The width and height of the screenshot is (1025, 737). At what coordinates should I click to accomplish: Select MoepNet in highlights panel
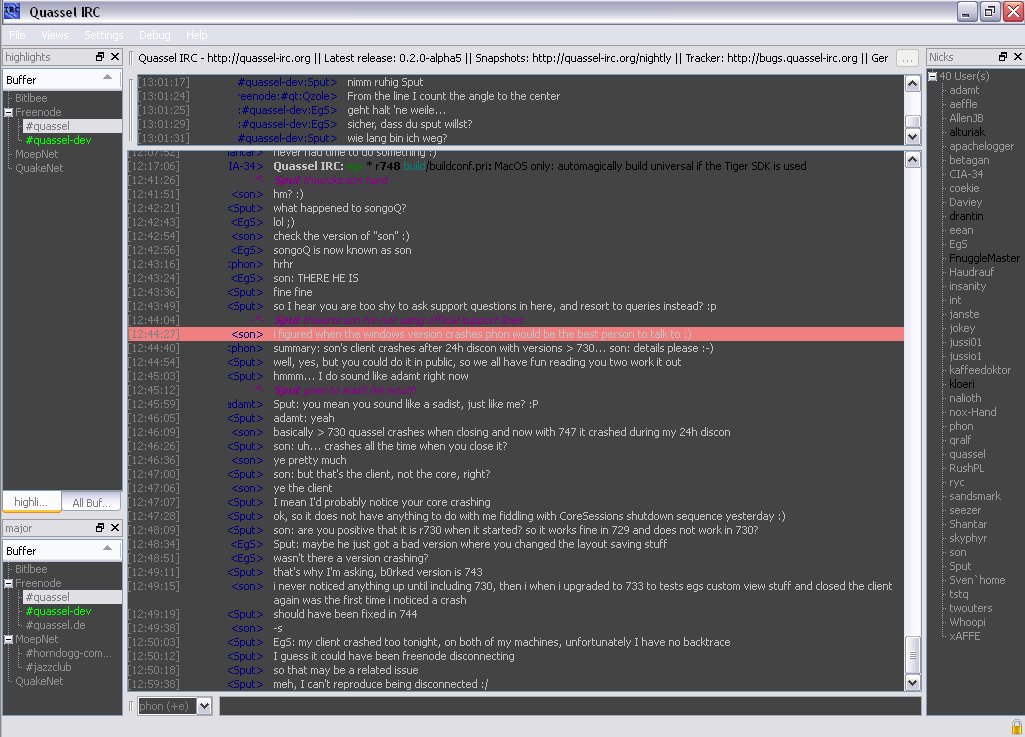click(37, 154)
